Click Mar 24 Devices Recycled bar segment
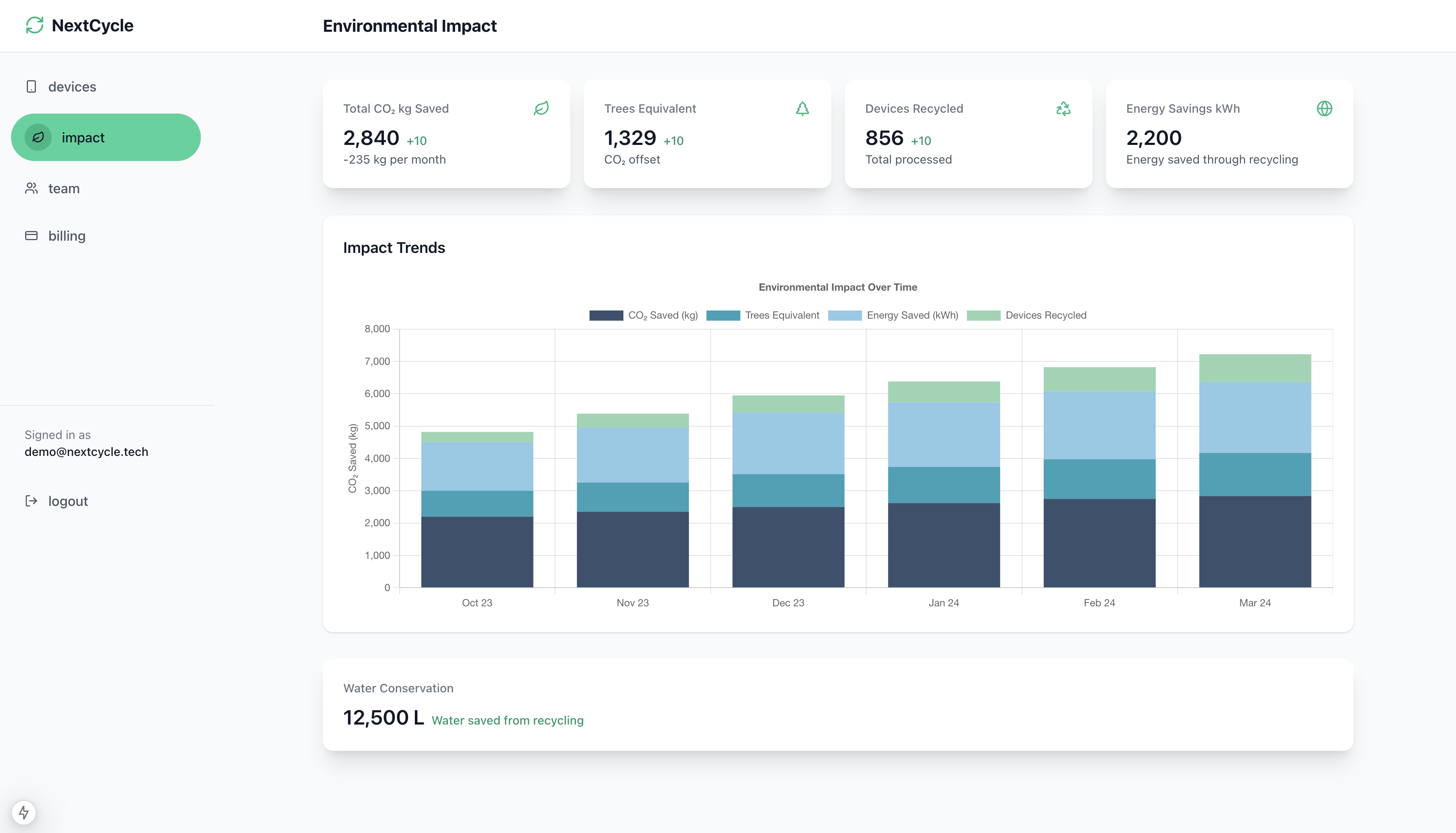The image size is (1456, 833). click(x=1255, y=368)
